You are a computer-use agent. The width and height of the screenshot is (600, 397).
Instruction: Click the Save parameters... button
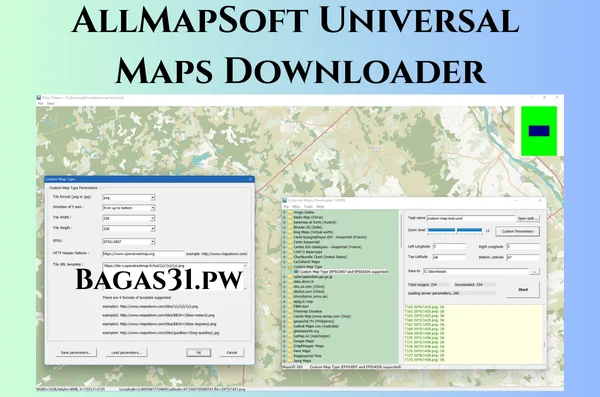76,353
